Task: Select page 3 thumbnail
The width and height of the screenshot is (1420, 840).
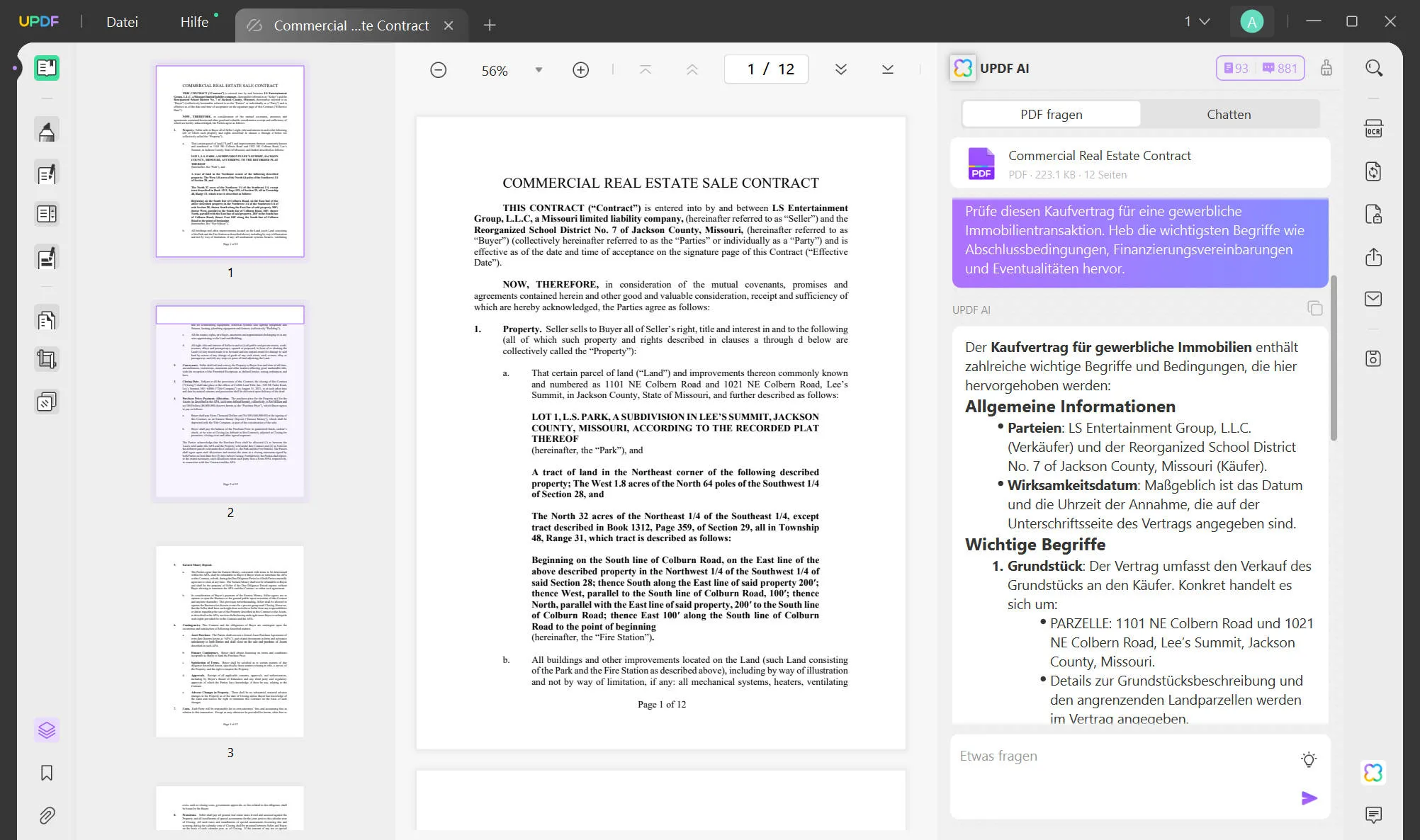Action: click(x=230, y=641)
